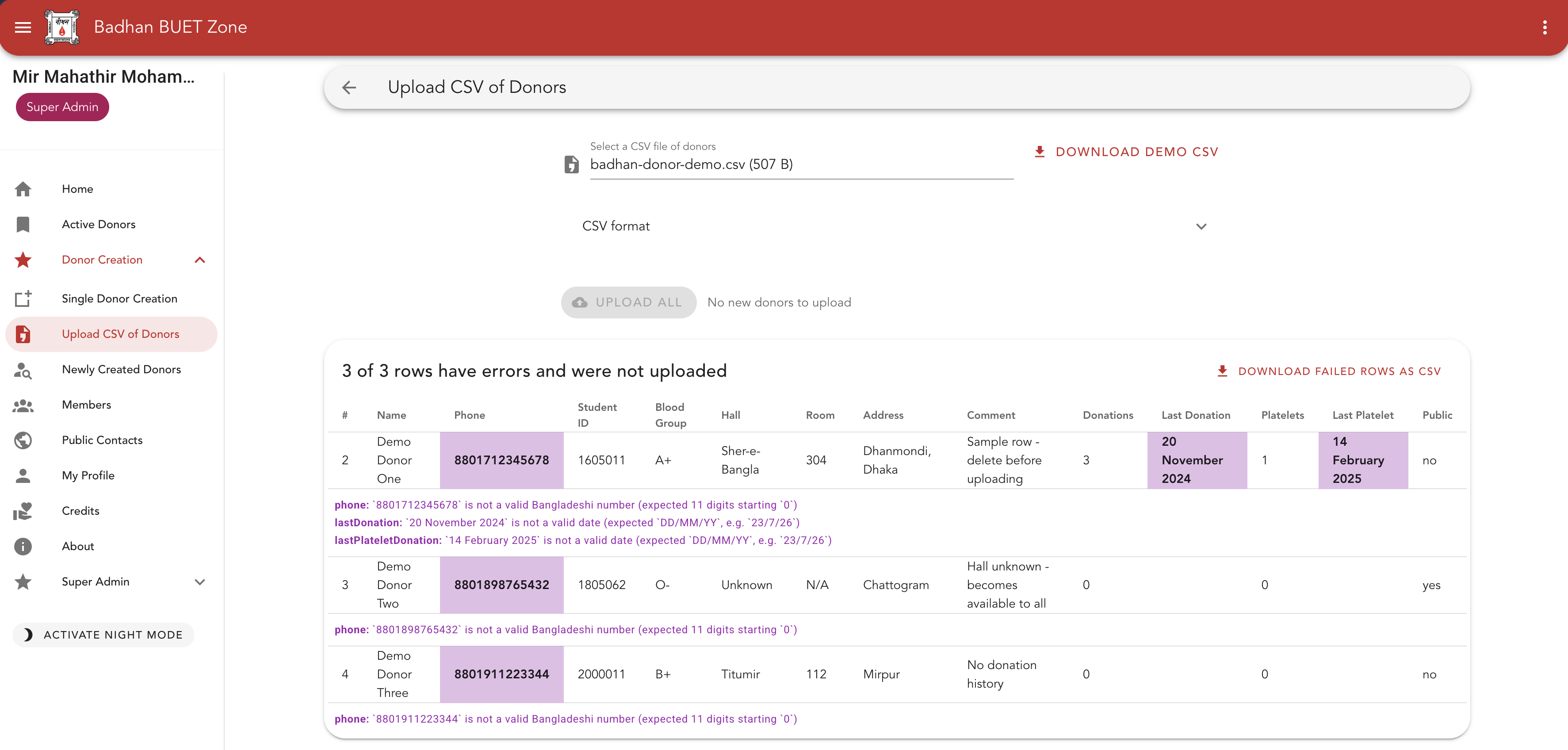This screenshot has height=750, width=1568.
Task: Click phone cell 8801911223344
Action: click(501, 674)
